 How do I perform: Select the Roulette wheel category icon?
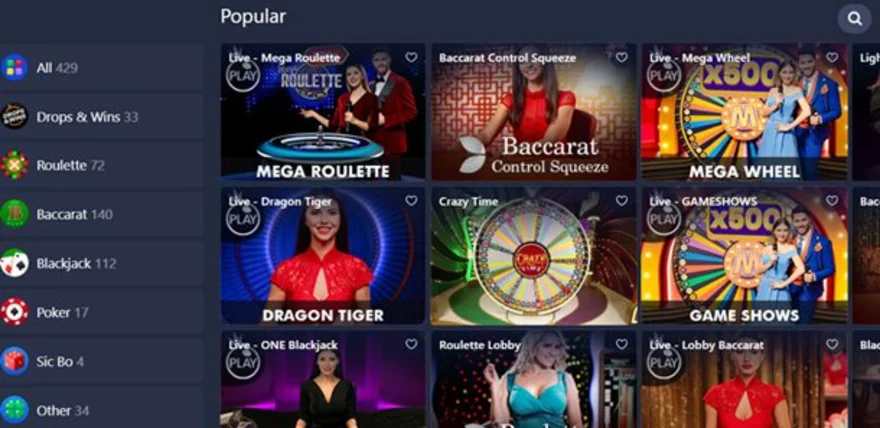tap(15, 165)
